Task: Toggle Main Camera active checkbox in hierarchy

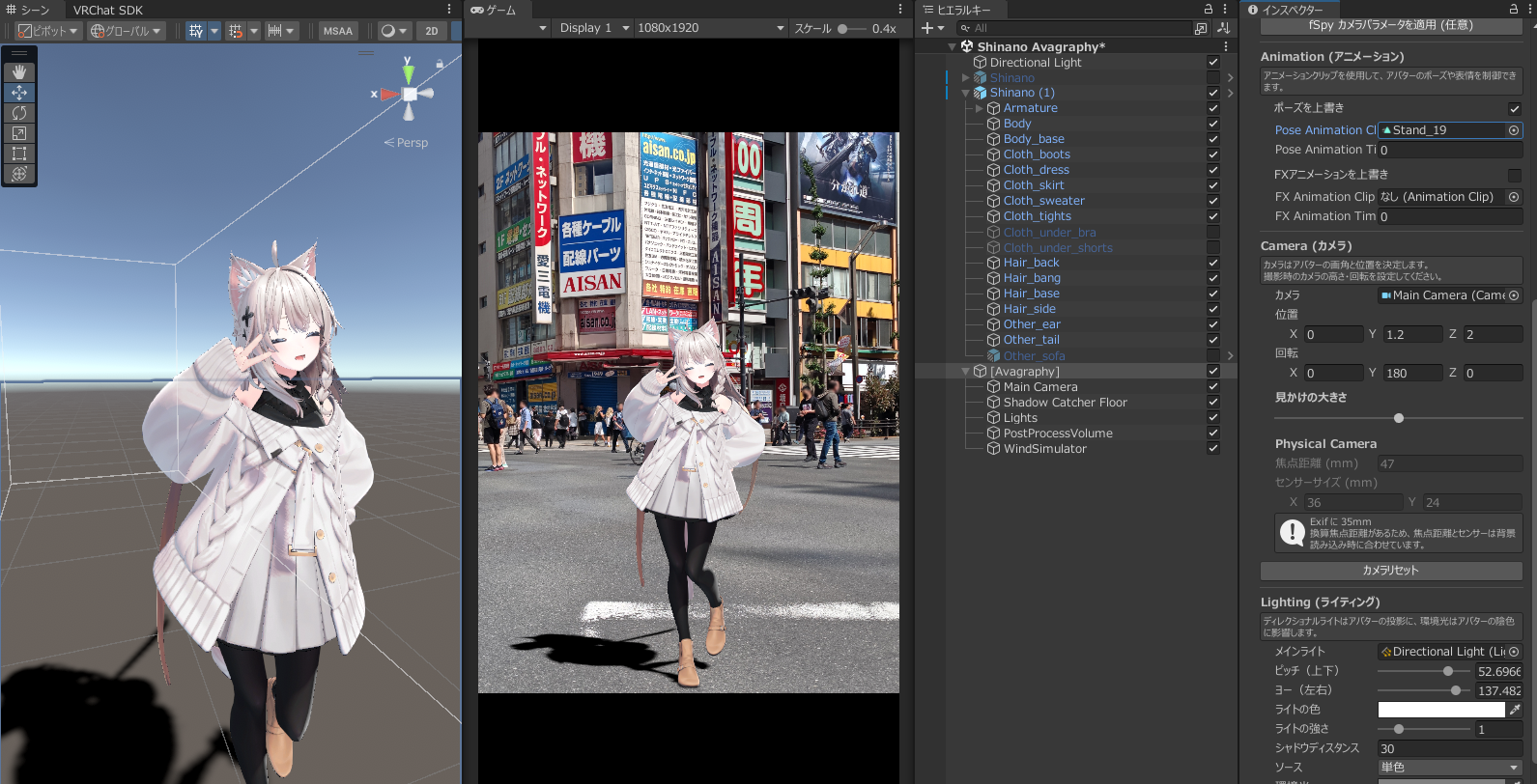Action: pos(1213,386)
